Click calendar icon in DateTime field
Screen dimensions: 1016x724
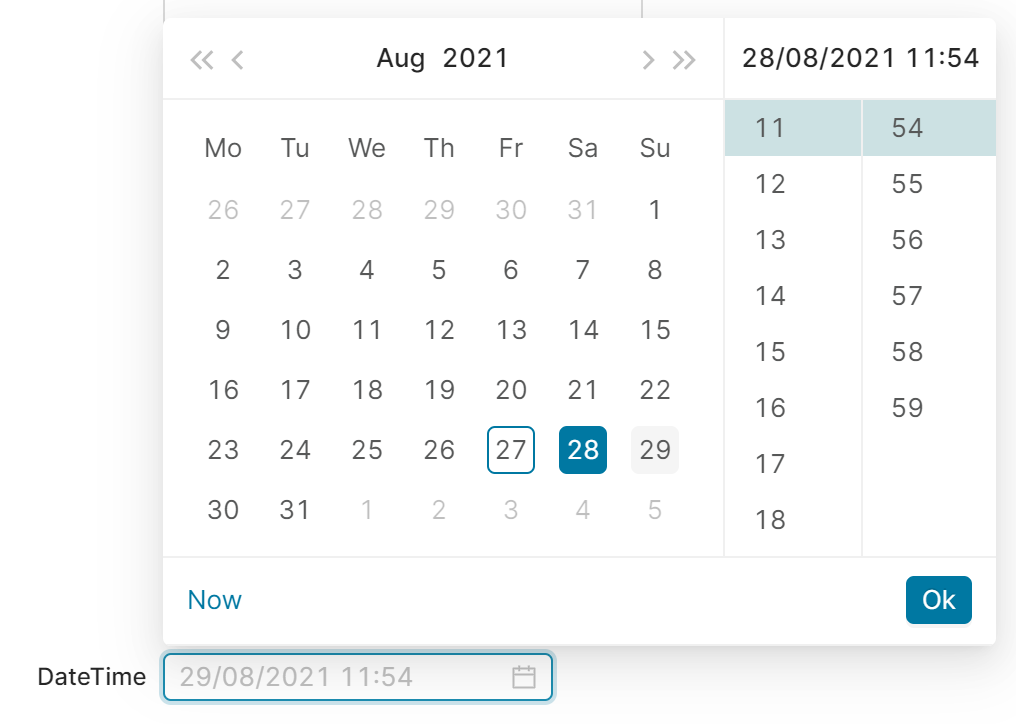pos(524,677)
